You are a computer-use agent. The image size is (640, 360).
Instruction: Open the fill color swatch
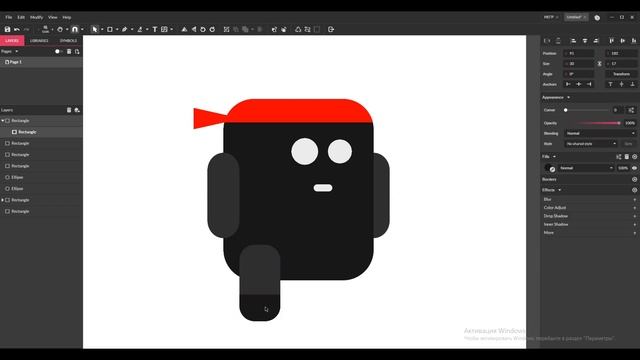tap(550, 168)
